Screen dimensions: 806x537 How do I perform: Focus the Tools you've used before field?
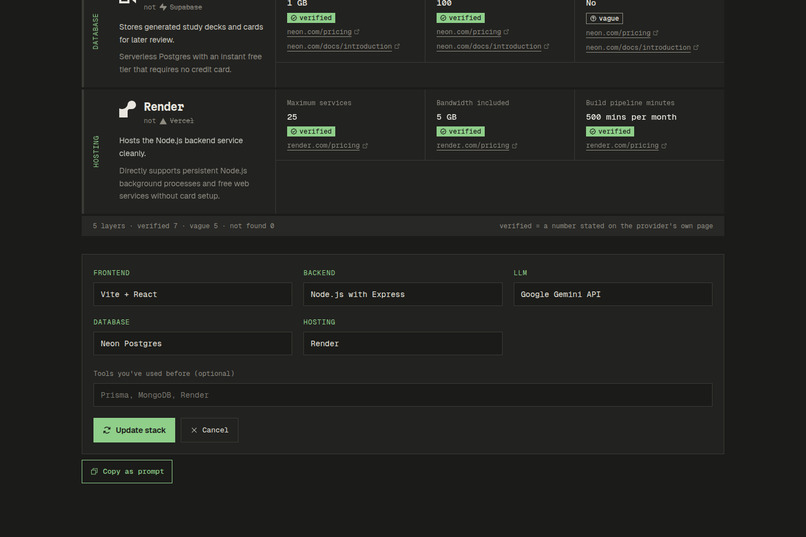point(402,395)
